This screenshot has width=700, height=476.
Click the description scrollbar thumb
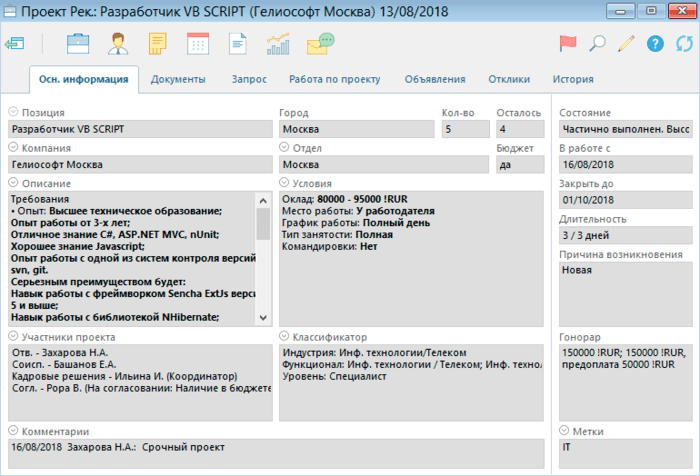[x=263, y=224]
